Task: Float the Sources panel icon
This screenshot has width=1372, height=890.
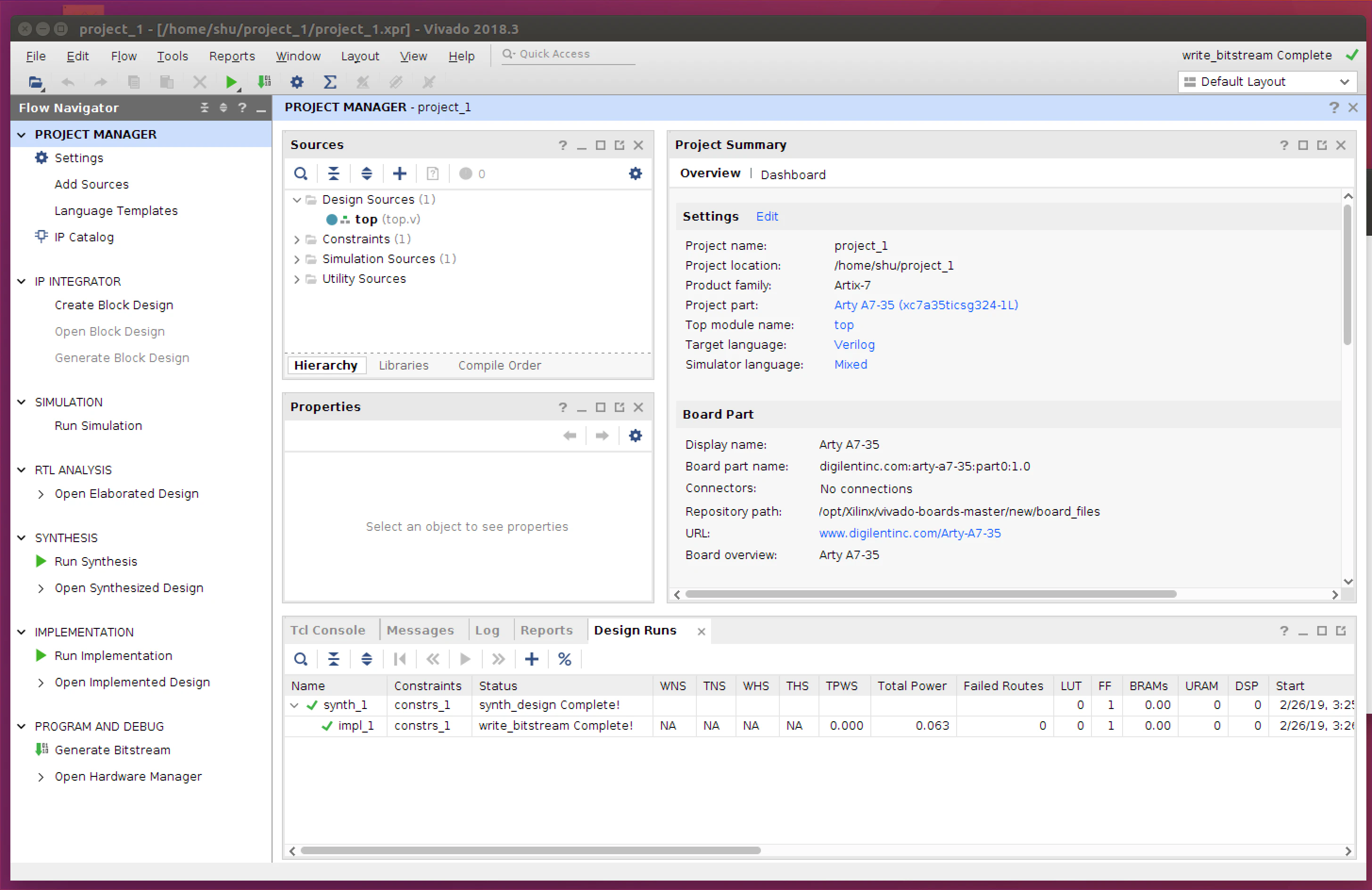Action: 619,145
